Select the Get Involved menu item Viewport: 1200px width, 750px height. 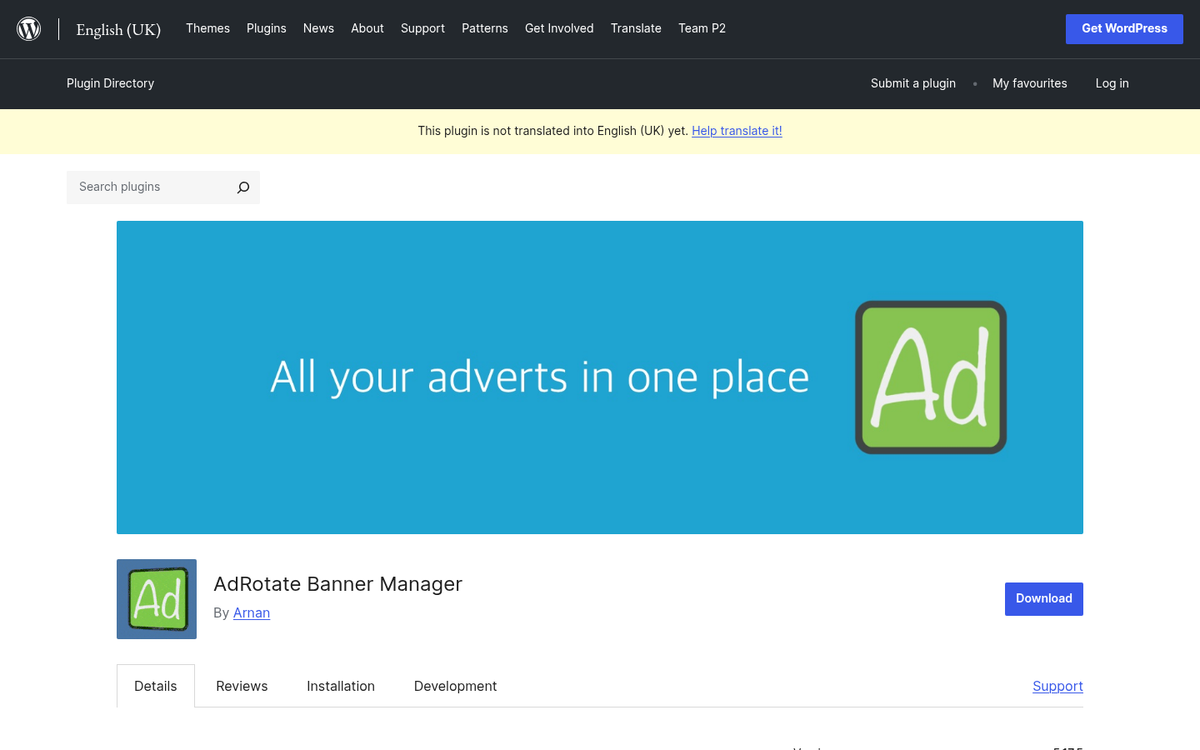[559, 28]
